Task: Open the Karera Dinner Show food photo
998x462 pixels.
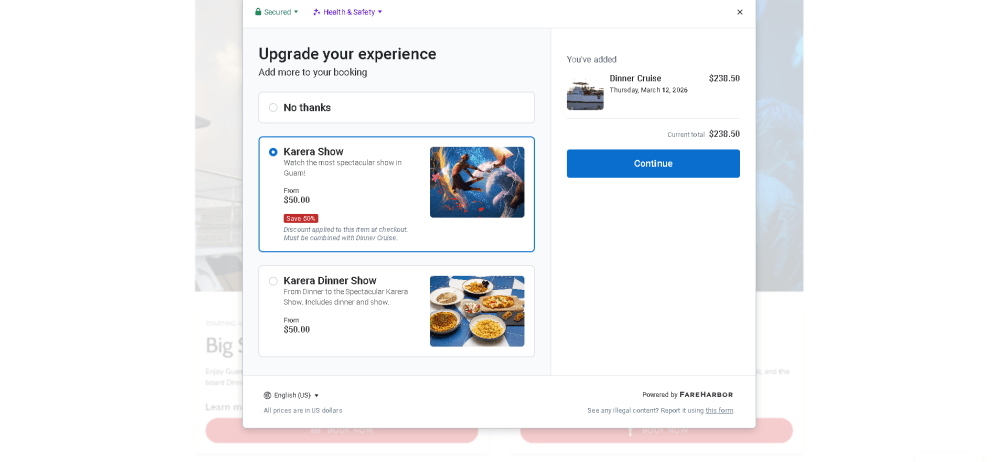Action: pyautogui.click(x=477, y=311)
